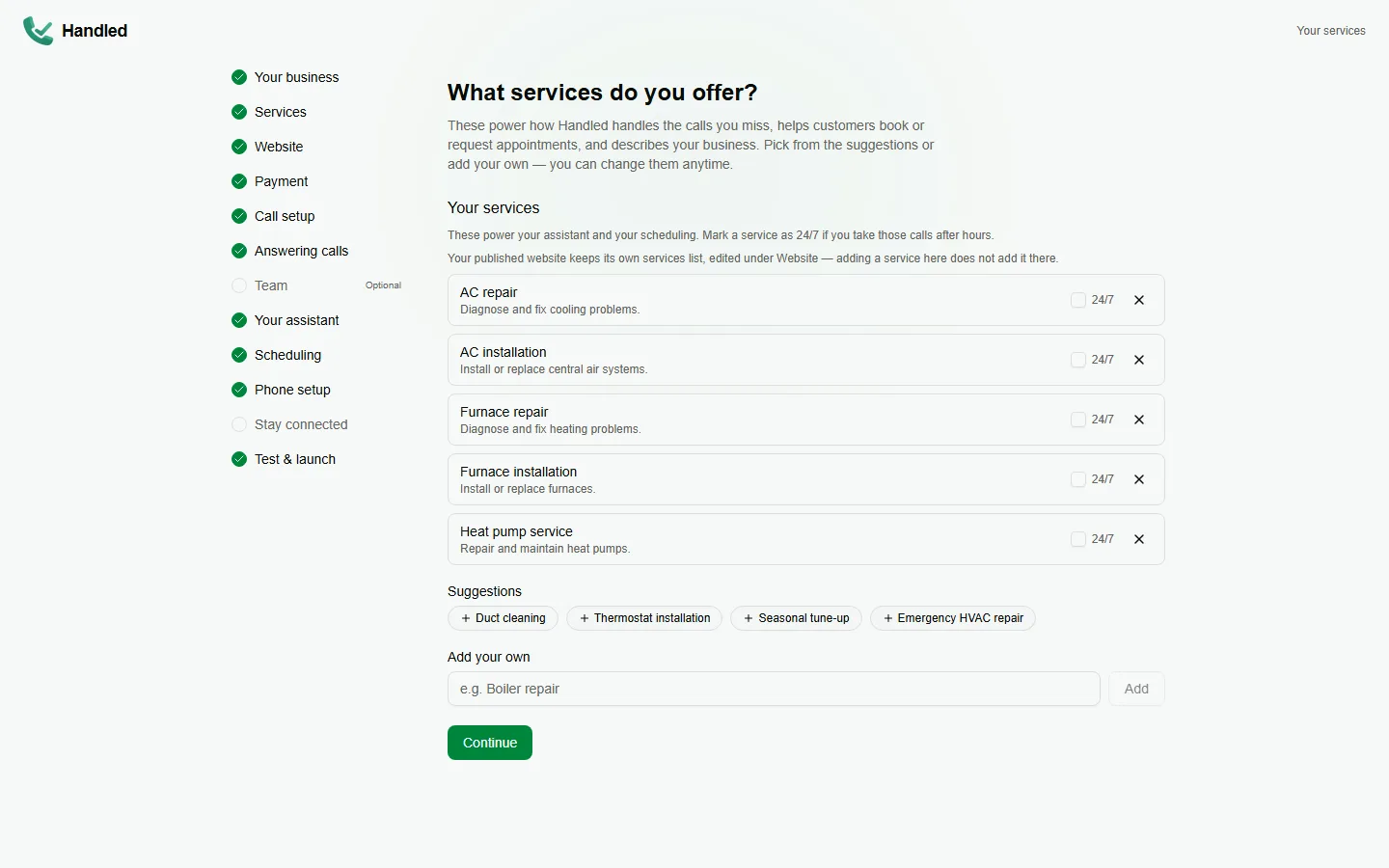Screen dimensions: 1389x868
Task: Click 'Install or replace central air systems.' description
Action: (554, 369)
